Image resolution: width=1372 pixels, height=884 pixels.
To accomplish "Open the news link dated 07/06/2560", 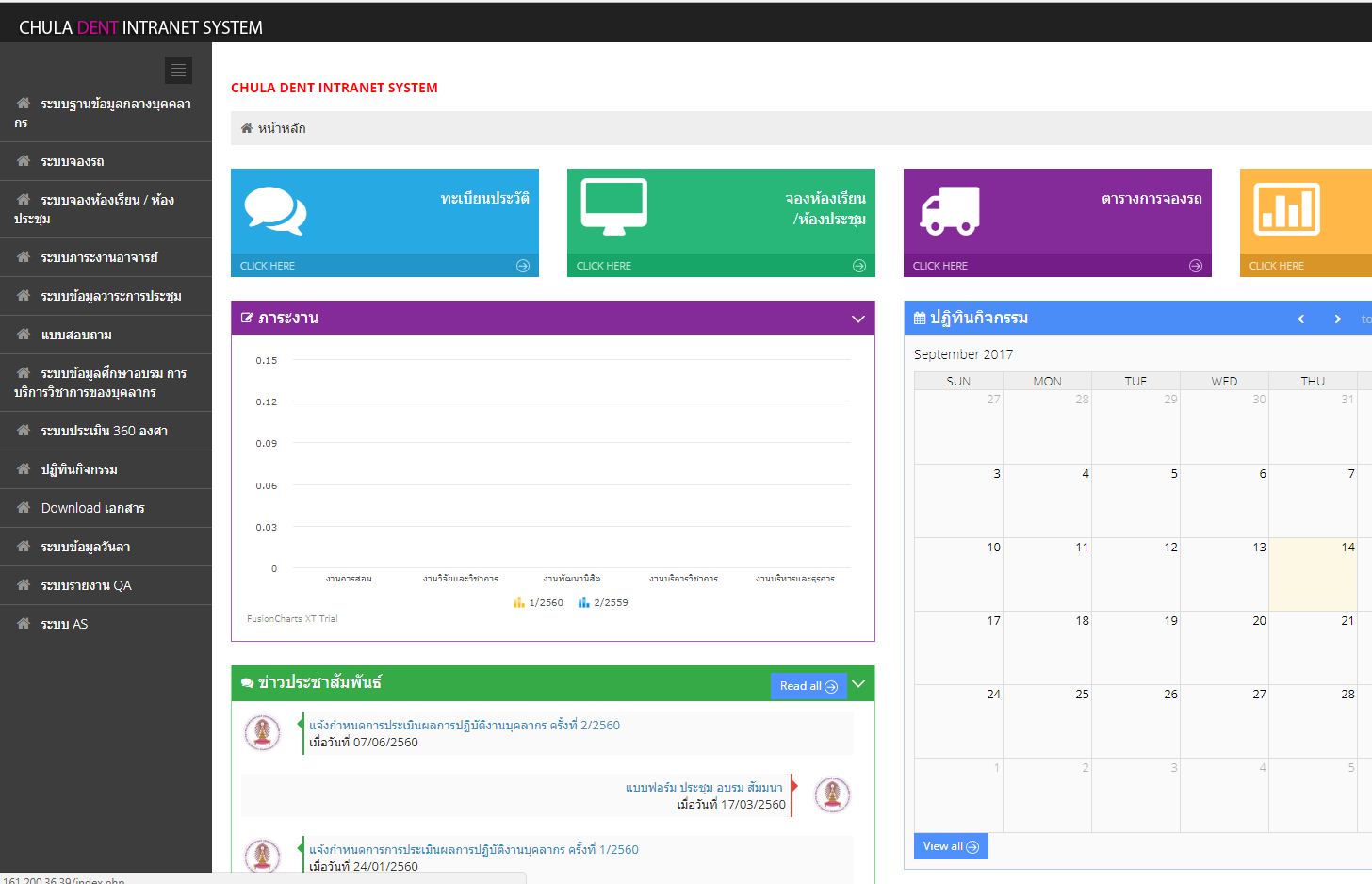I will click(x=464, y=725).
